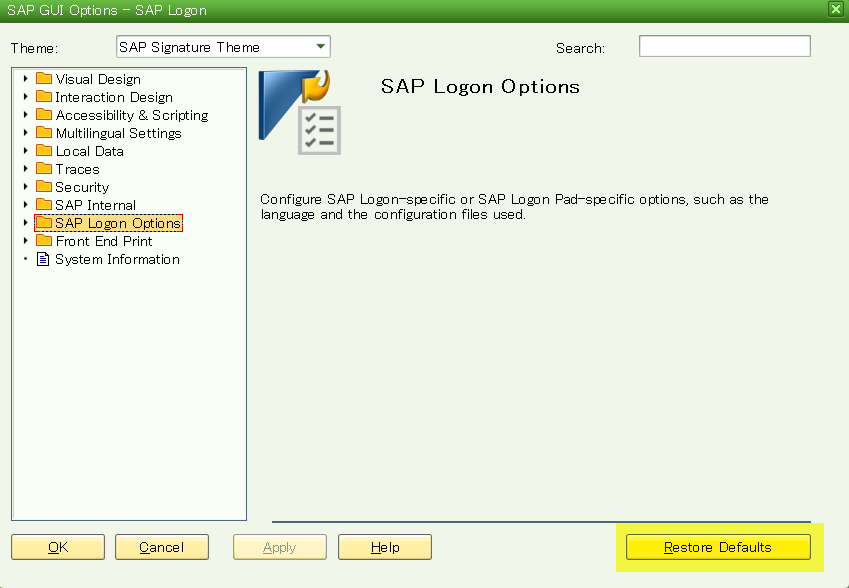The image size is (849, 588).
Task: Click the Multilingual Settings folder icon
Action: [44, 133]
